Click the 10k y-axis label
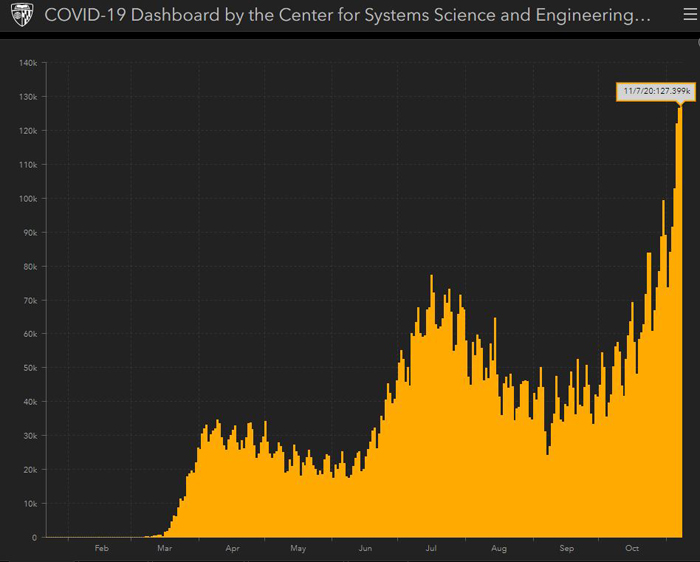Image resolution: width=700 pixels, height=562 pixels. point(30,504)
